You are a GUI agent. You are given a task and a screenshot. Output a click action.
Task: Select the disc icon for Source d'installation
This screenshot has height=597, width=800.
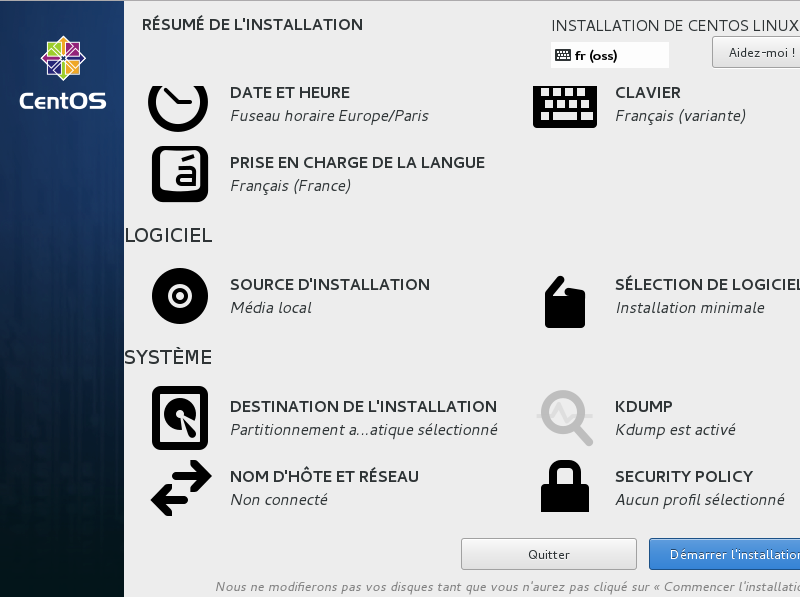point(180,296)
